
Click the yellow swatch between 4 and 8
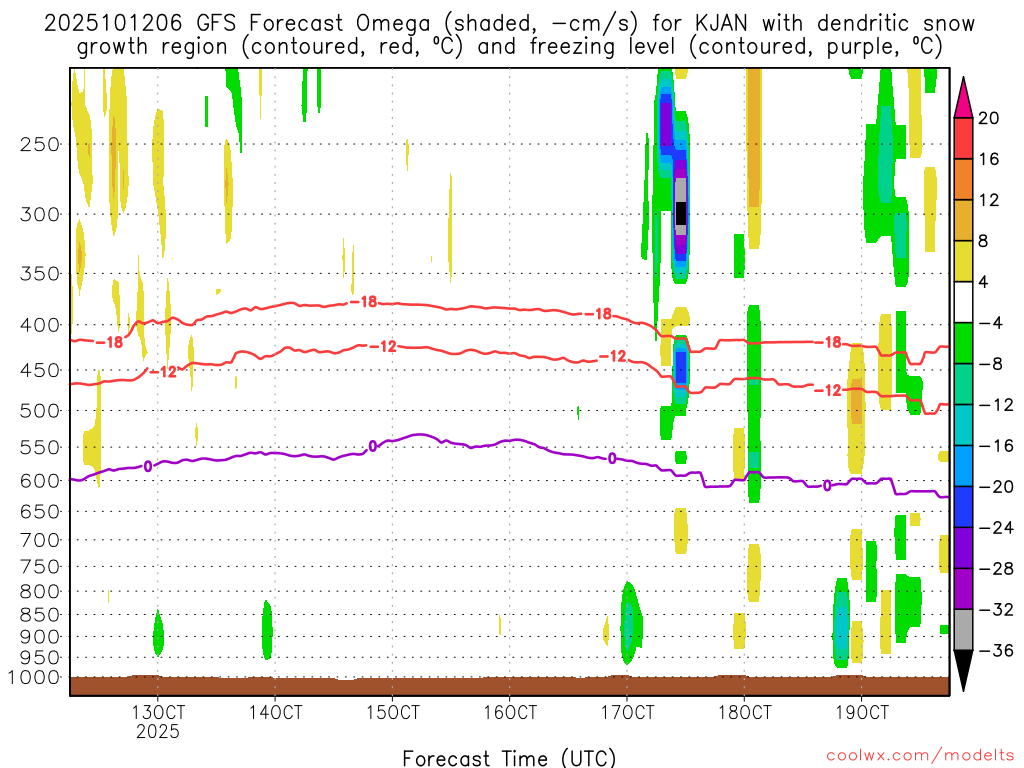963,261
